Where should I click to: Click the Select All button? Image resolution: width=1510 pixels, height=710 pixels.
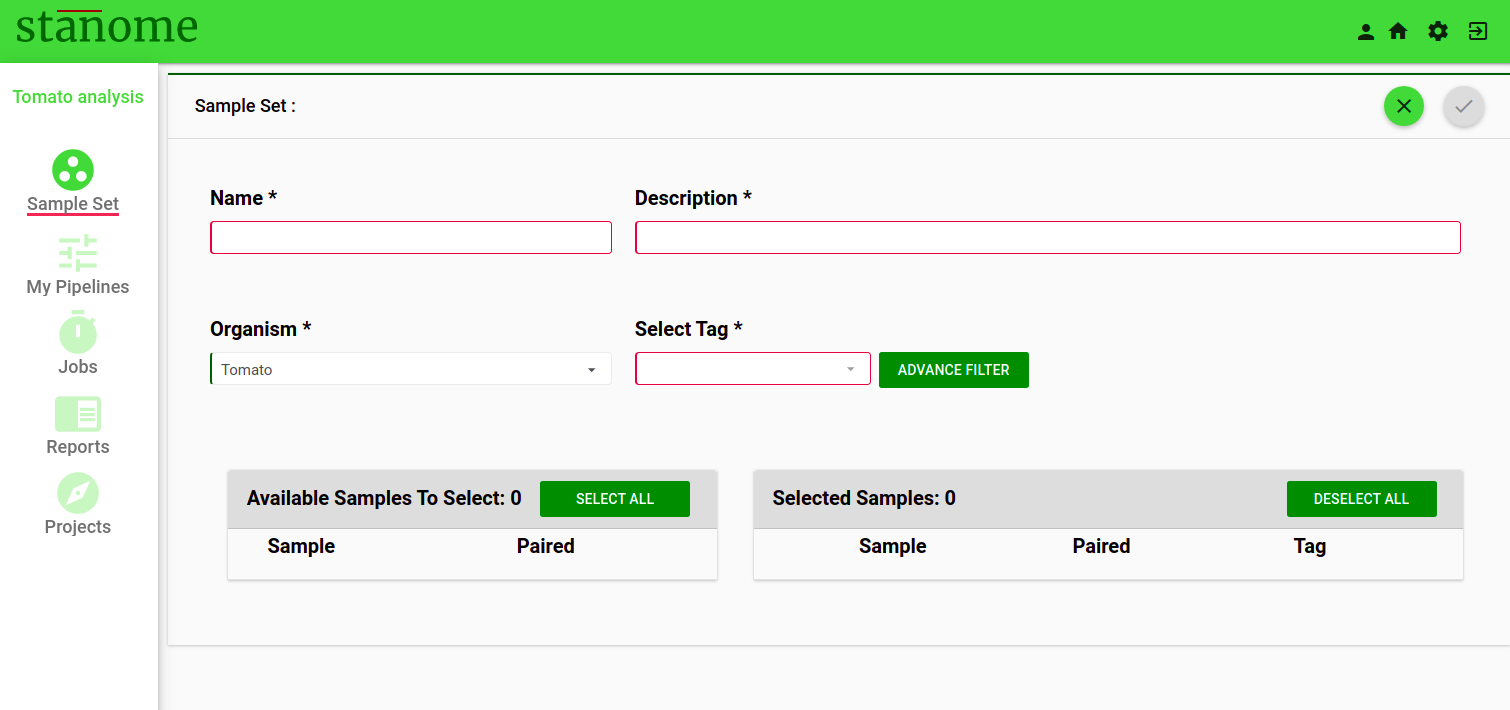coord(615,499)
